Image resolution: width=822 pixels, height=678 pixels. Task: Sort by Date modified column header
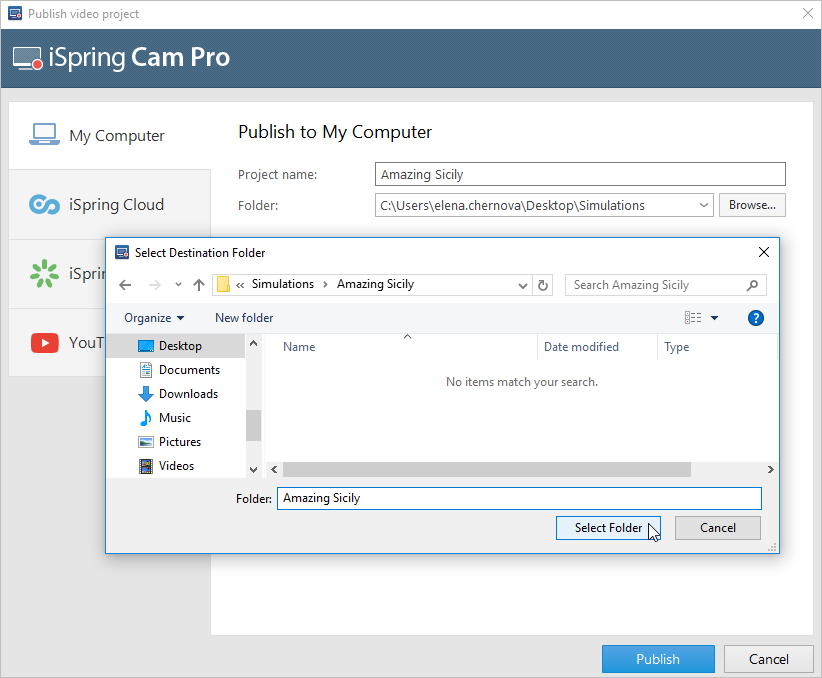[597, 347]
